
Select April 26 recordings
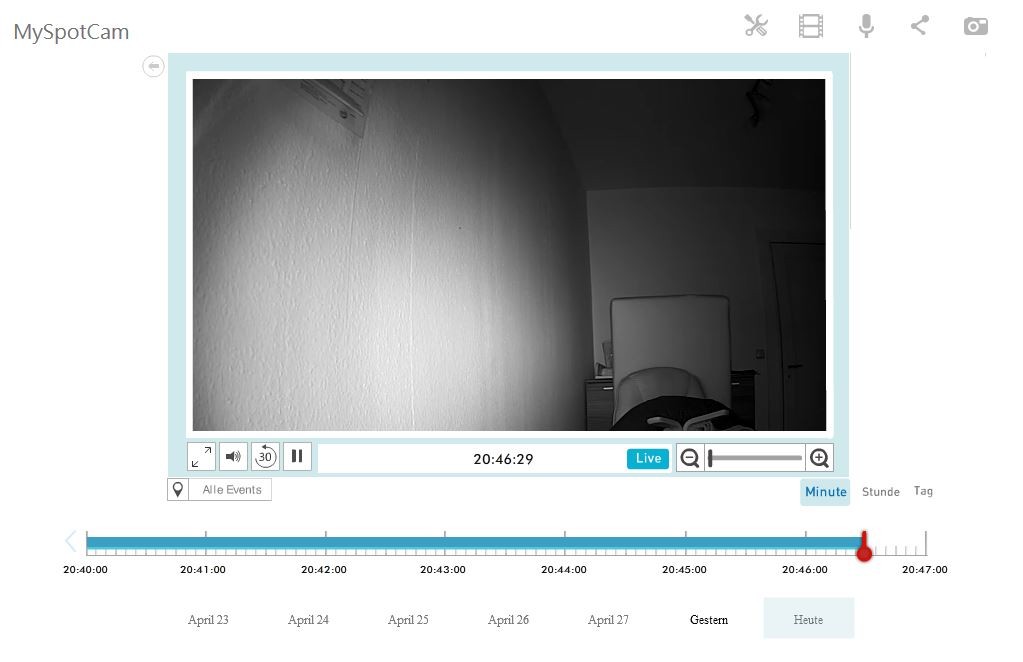508,620
